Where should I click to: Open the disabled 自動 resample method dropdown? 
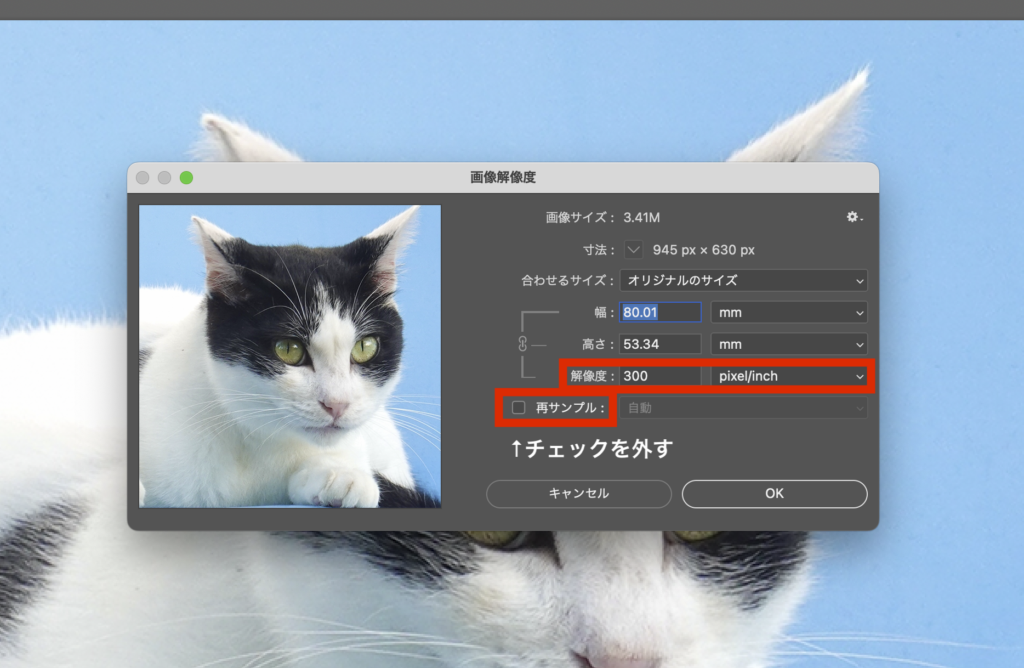(743, 408)
